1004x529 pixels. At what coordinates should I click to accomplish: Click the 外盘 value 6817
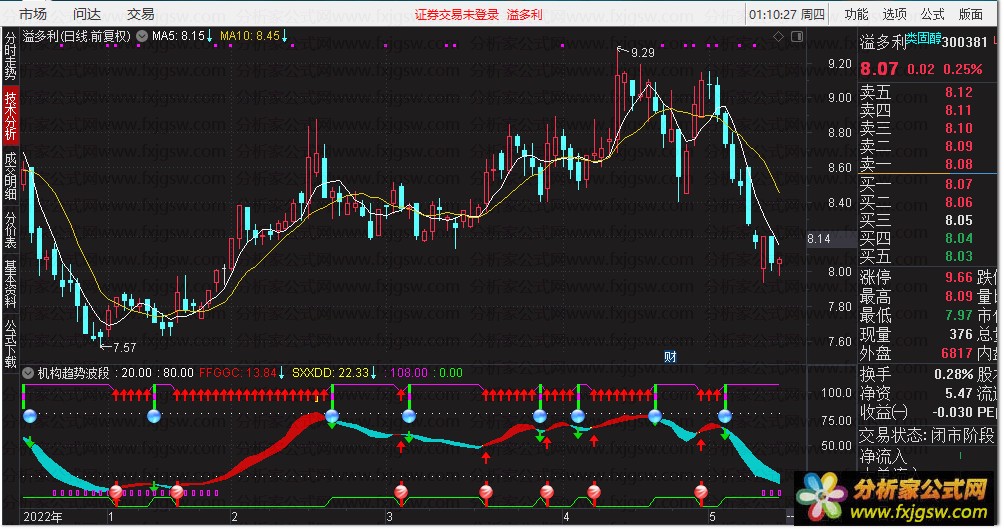pyautogui.click(x=957, y=353)
